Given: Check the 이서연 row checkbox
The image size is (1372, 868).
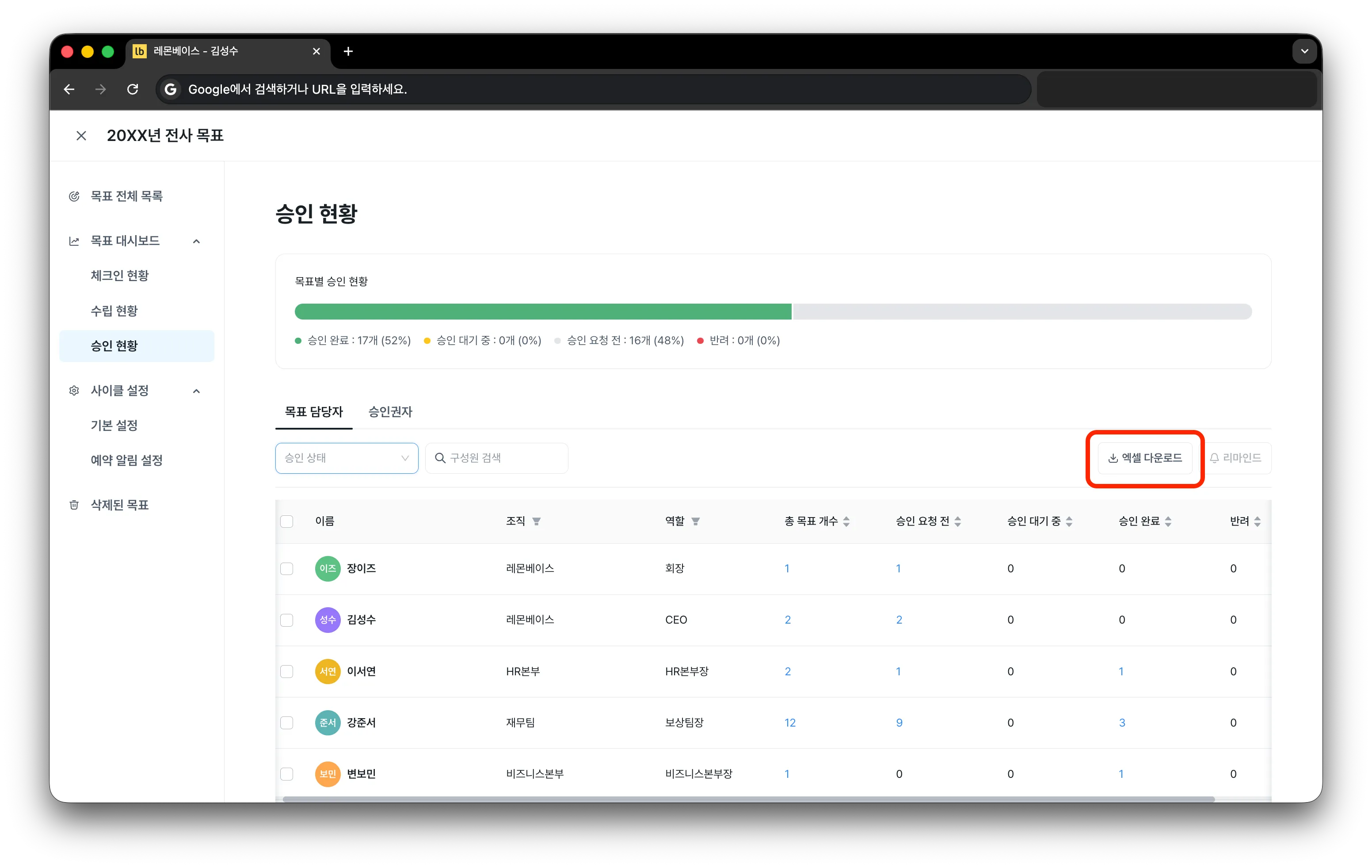Looking at the screenshot, I should point(286,671).
